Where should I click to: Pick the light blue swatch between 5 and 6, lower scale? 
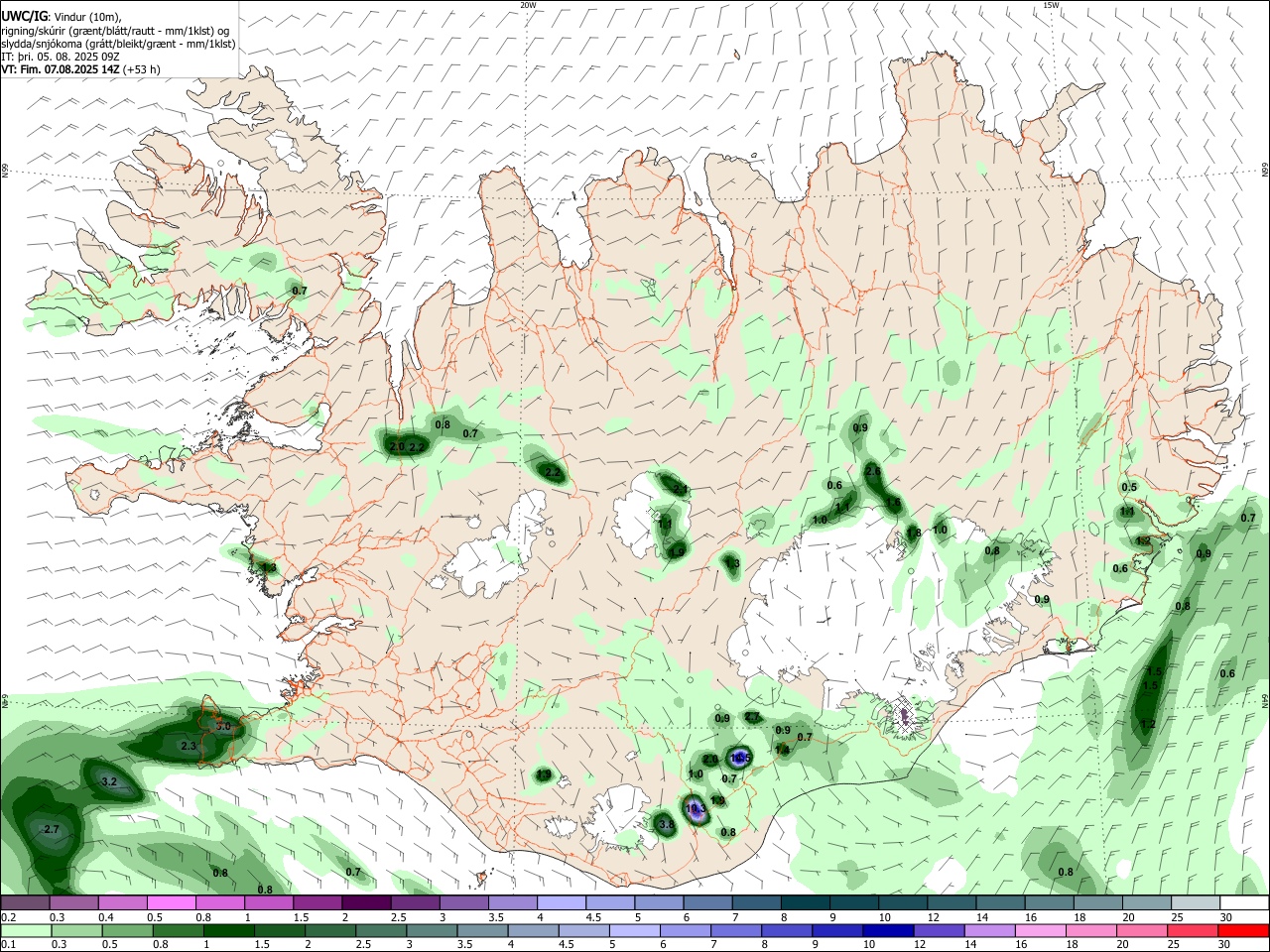pyautogui.click(x=635, y=931)
